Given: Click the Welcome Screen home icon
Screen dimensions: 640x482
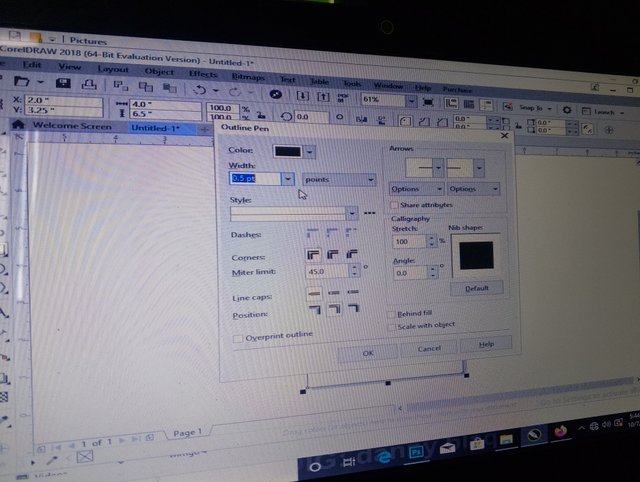Looking at the screenshot, I should [x=18, y=124].
